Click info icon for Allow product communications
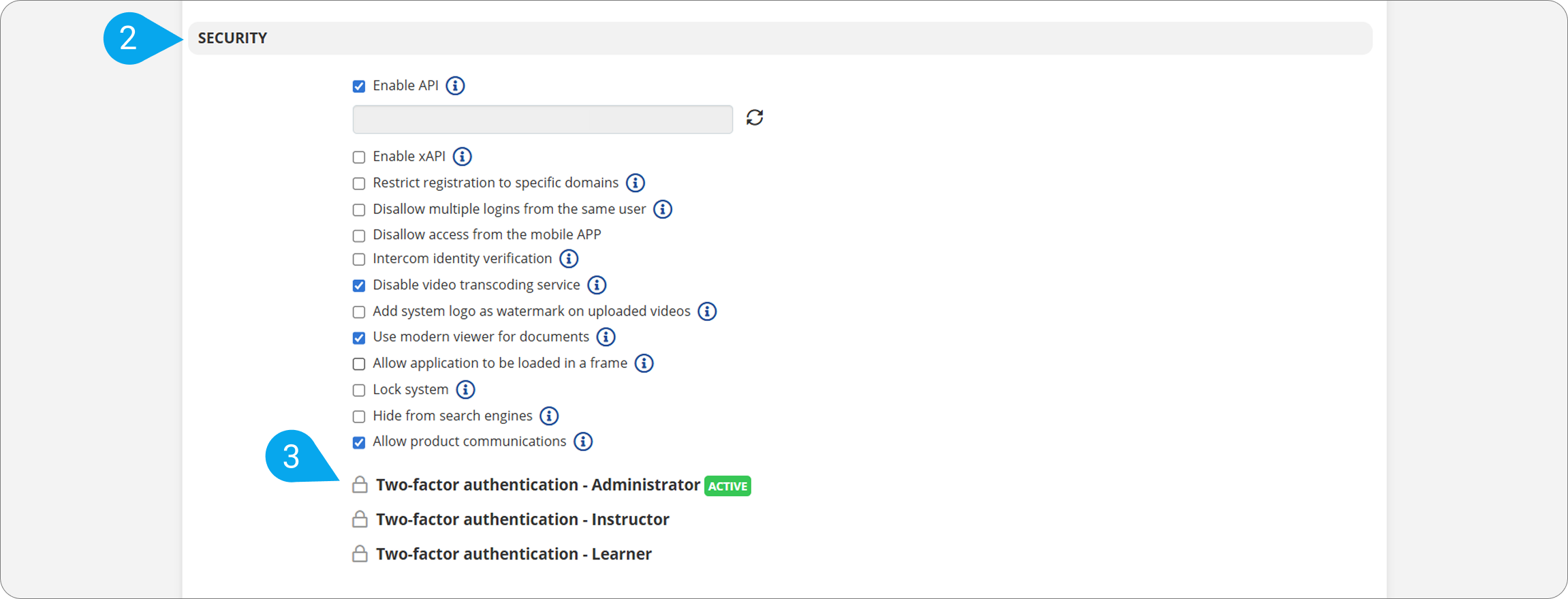 pos(583,442)
